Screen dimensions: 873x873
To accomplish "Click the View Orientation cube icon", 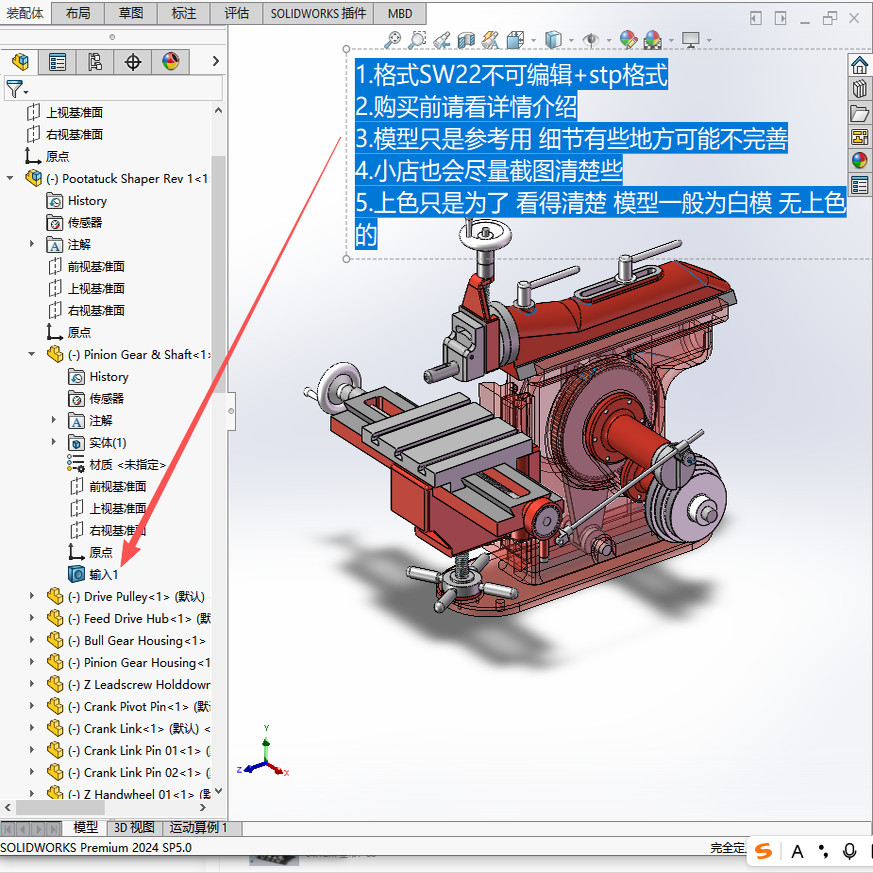I will coord(516,40).
